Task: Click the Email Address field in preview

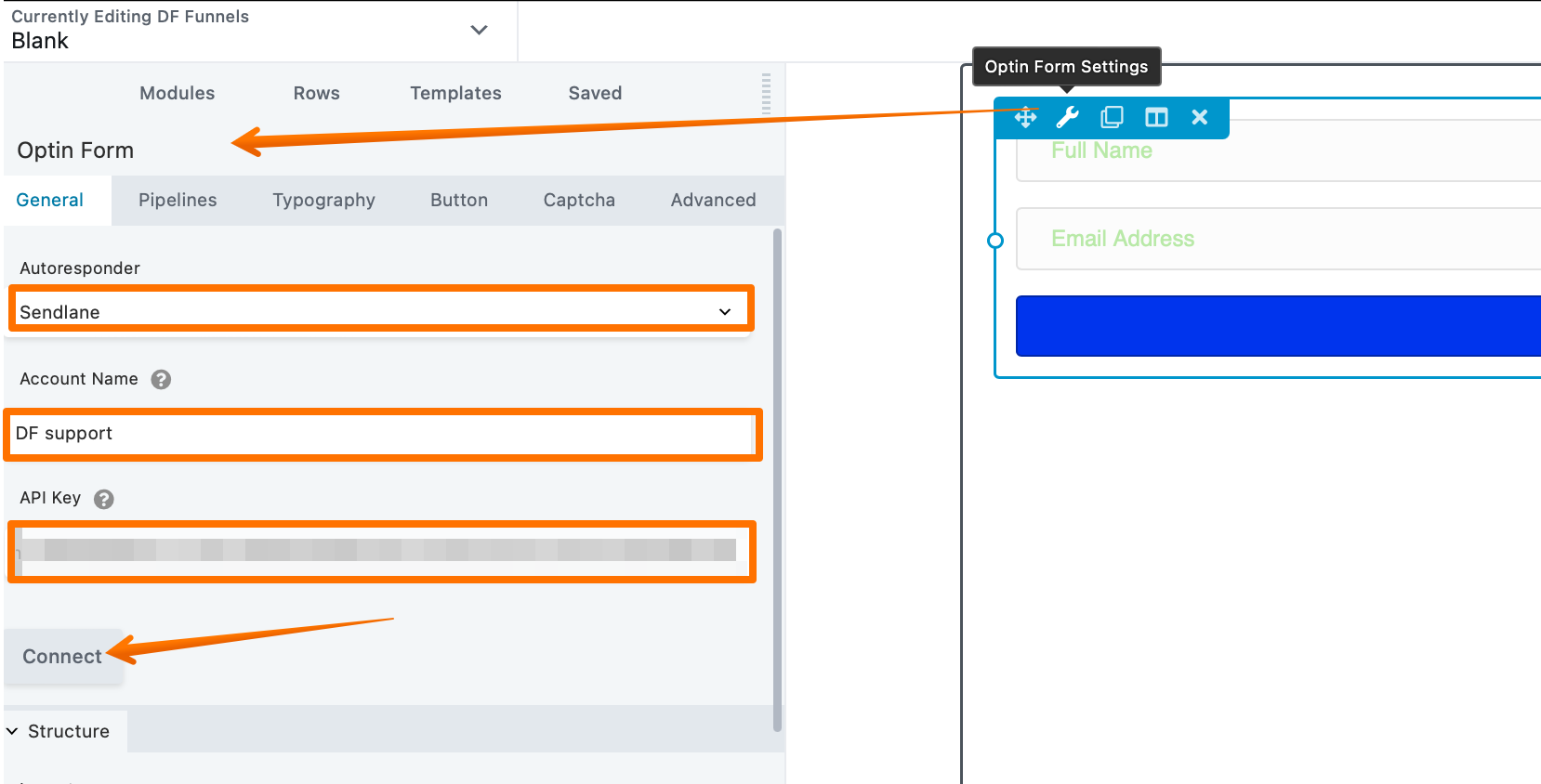Action: coord(1278,239)
